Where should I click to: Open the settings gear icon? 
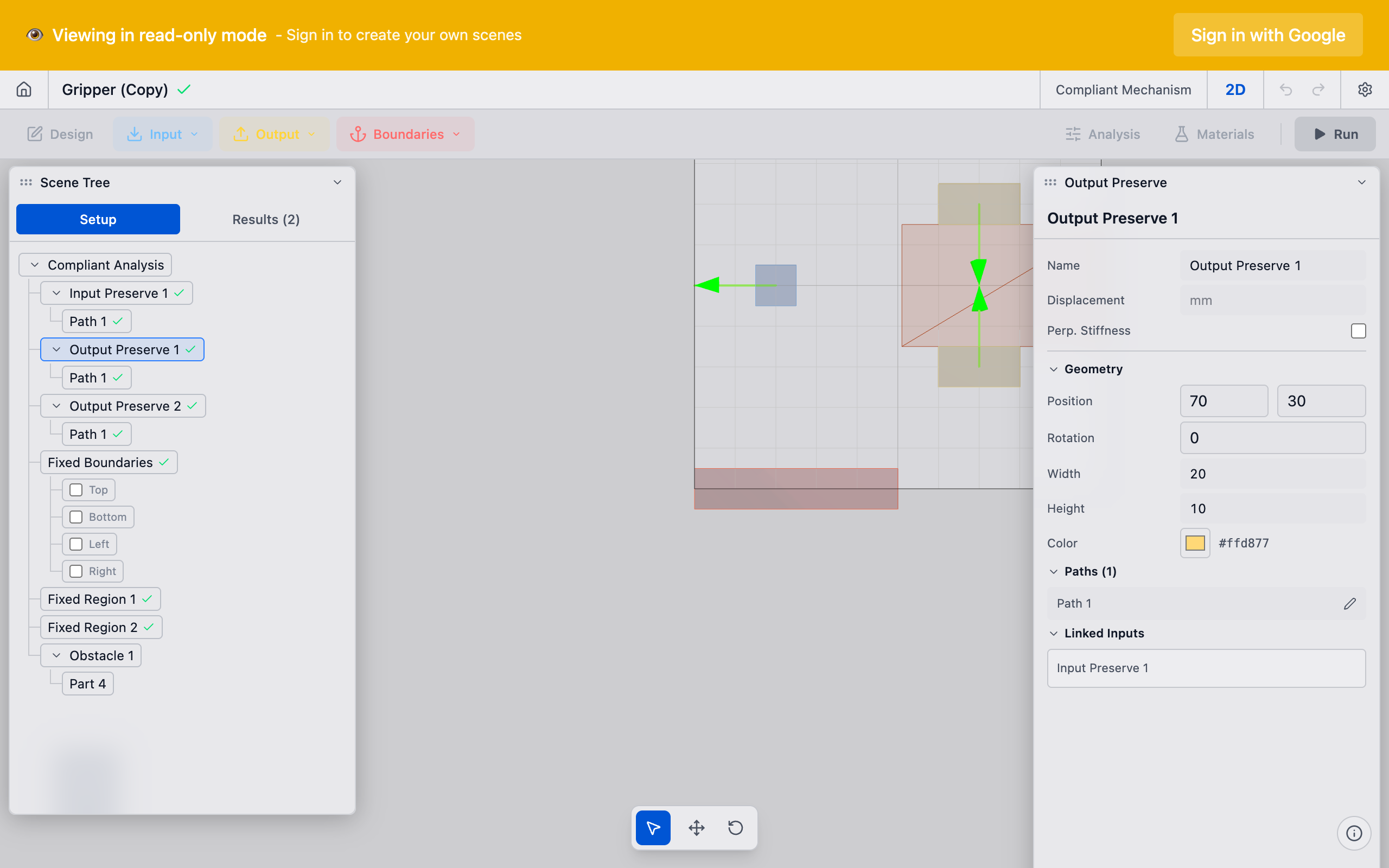point(1365,90)
